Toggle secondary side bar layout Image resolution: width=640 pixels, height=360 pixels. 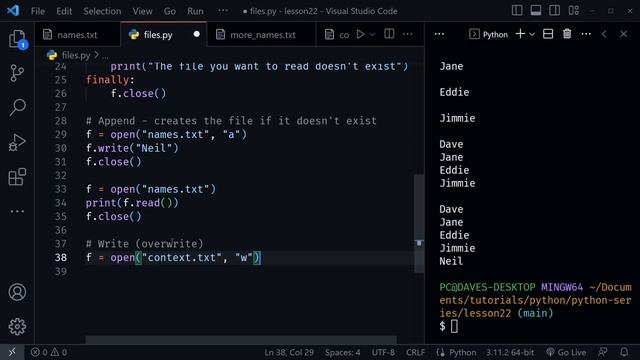click(x=554, y=11)
